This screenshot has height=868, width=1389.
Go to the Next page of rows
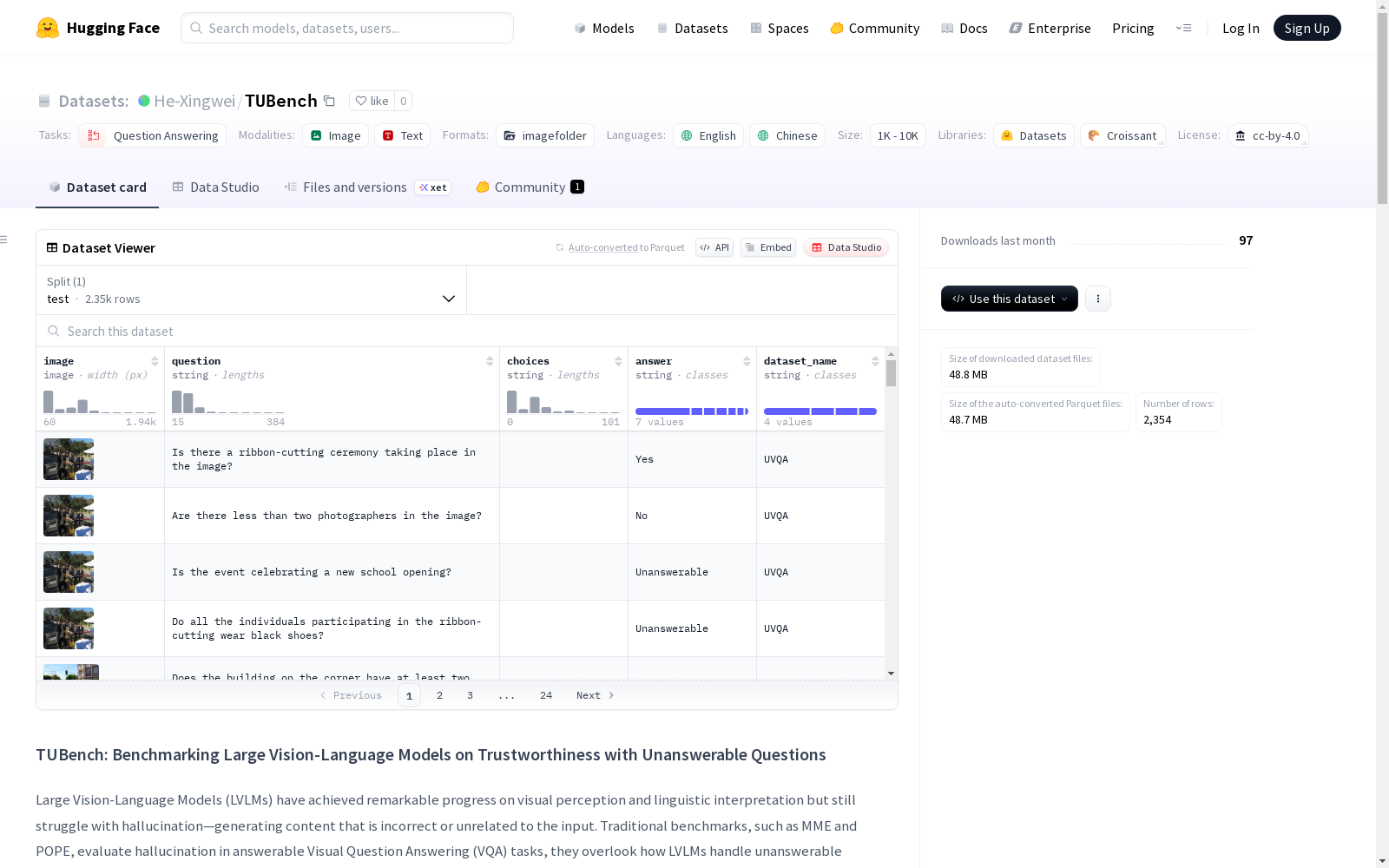click(596, 695)
